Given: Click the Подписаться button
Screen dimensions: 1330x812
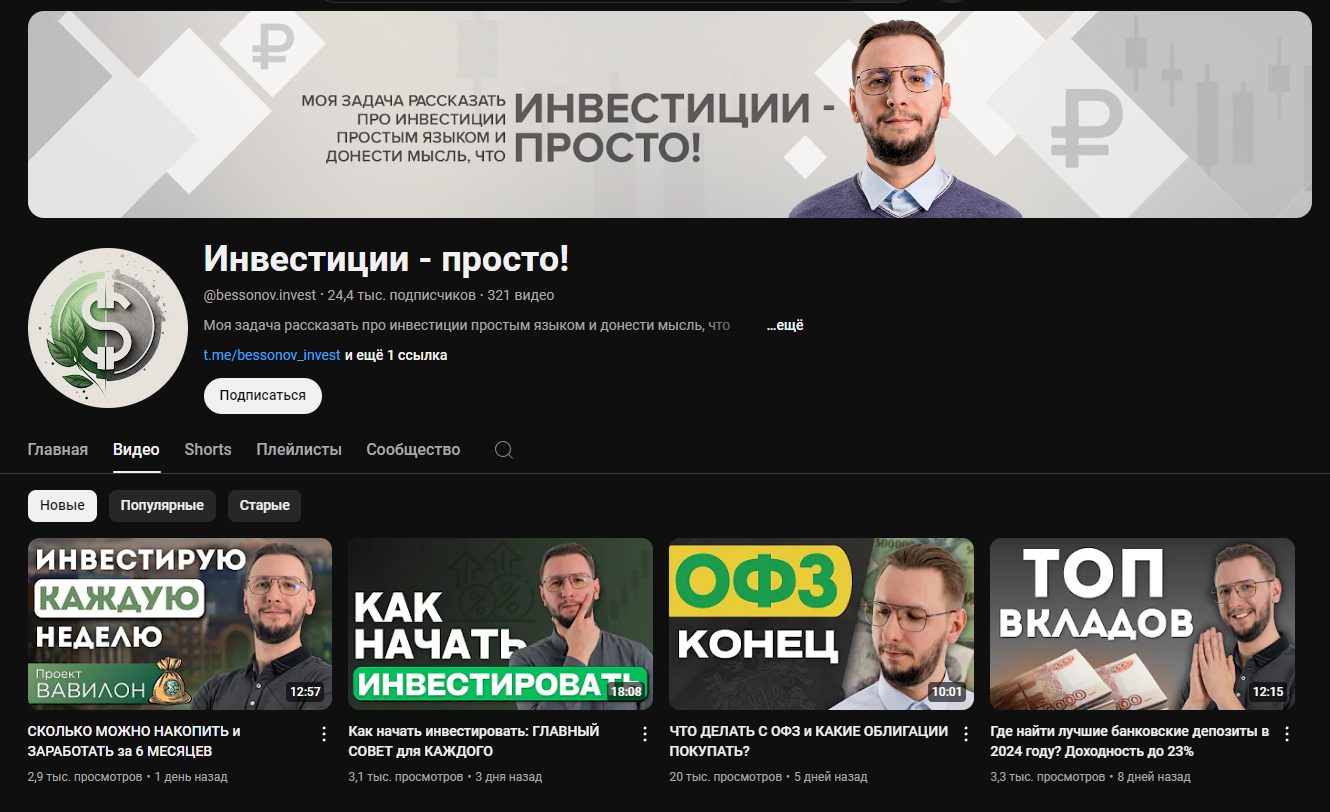Looking at the screenshot, I should [263, 395].
